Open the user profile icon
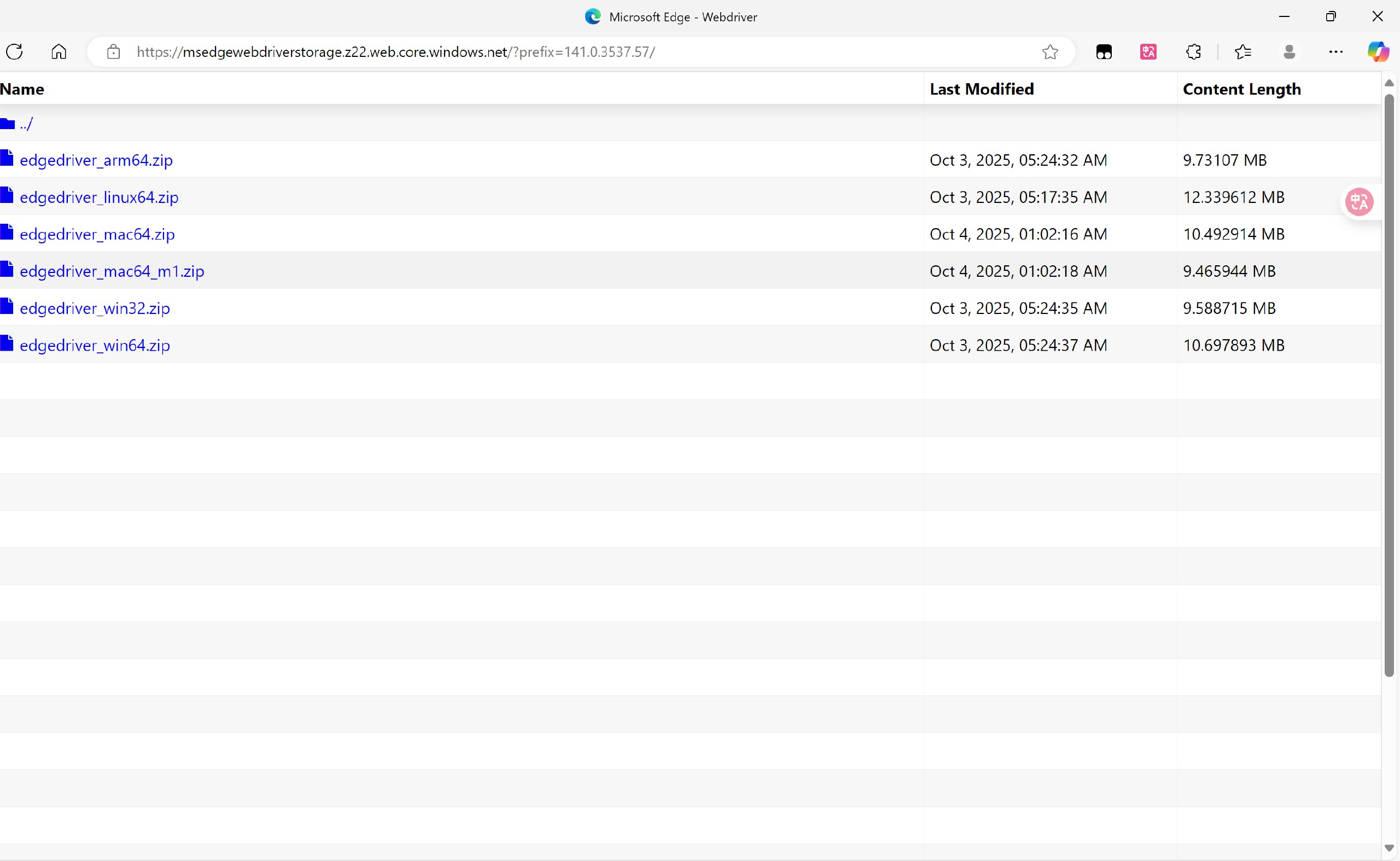This screenshot has height=861, width=1400. coord(1290,52)
